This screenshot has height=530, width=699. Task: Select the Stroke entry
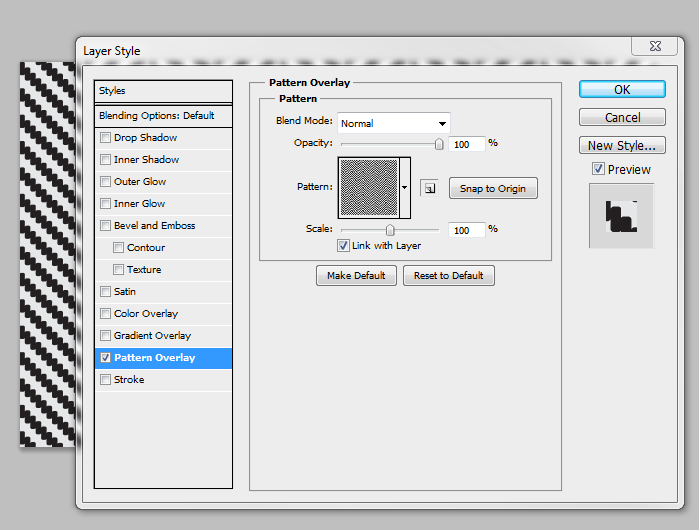(x=129, y=380)
